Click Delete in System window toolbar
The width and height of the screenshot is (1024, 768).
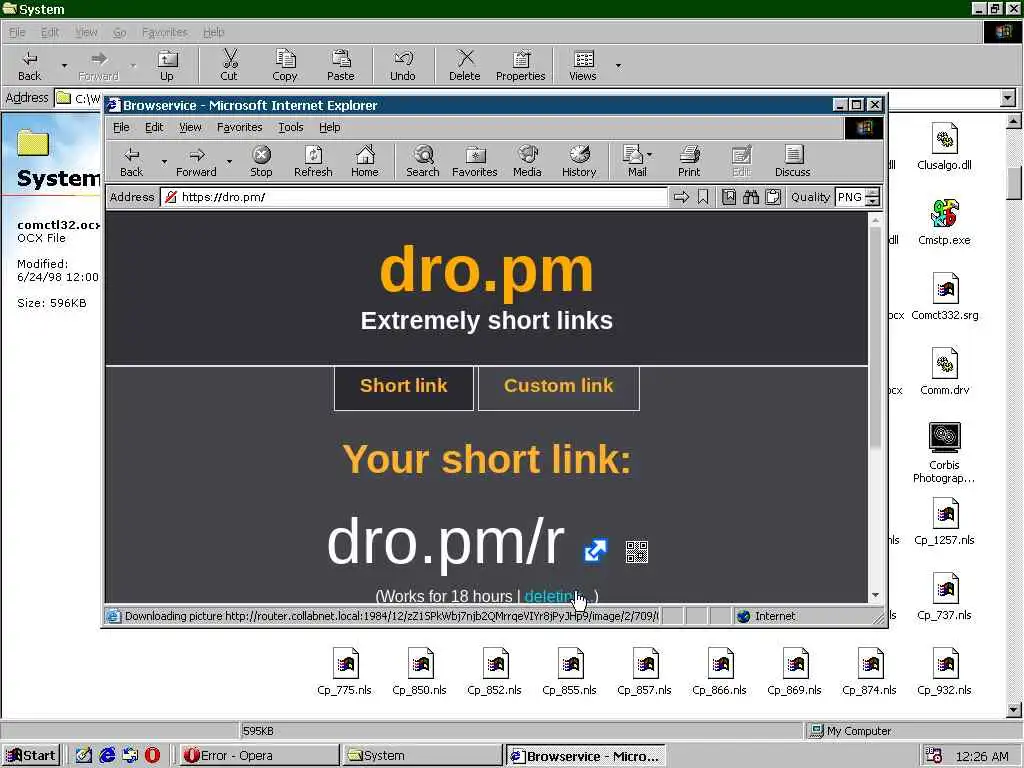465,65
